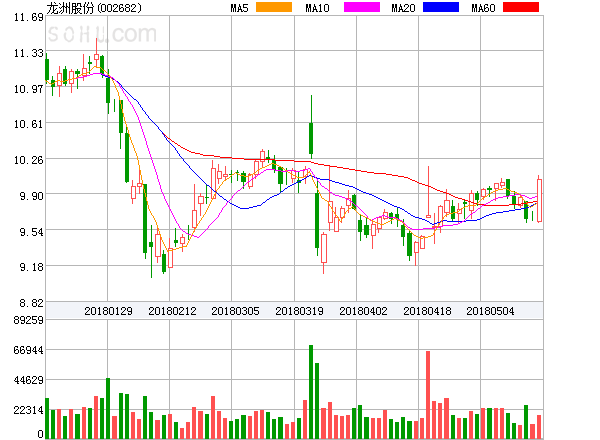Click the 66944 volume axis label
The width and height of the screenshot is (600, 440).
point(29,350)
